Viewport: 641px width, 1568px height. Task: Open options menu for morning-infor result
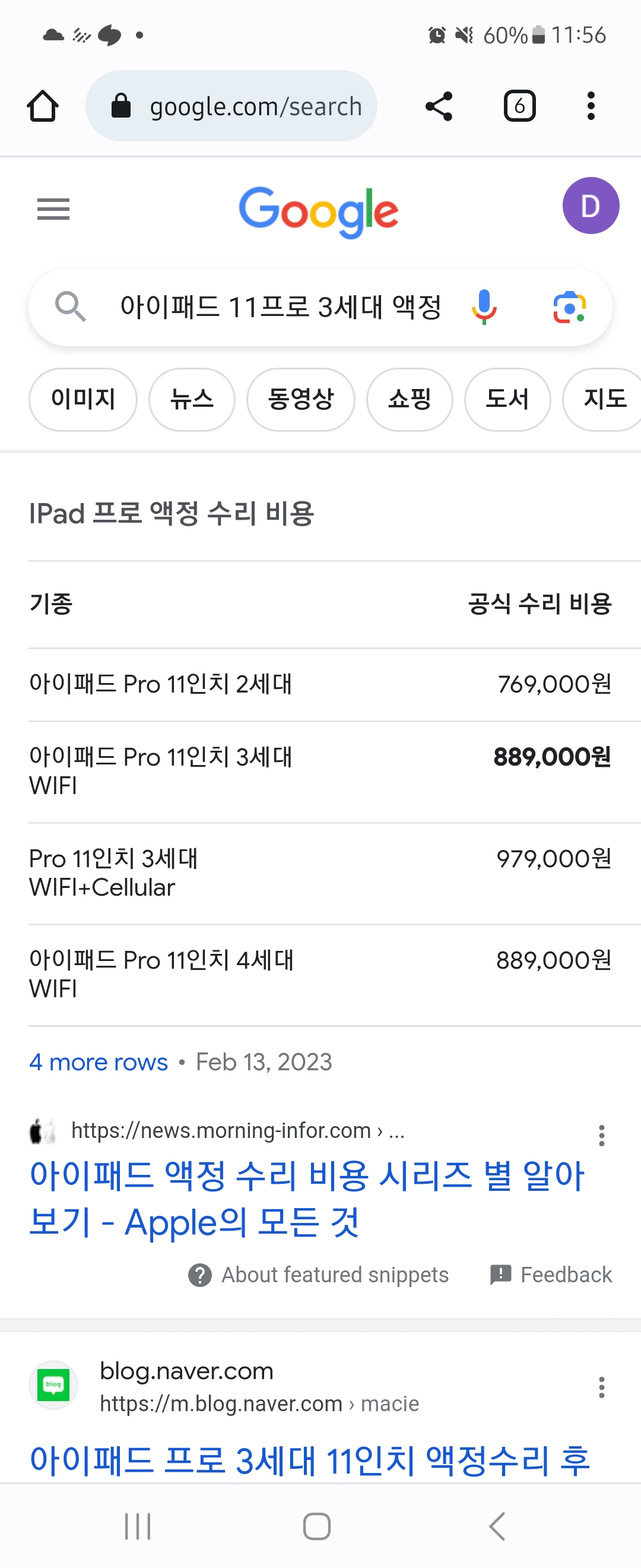[x=601, y=1136]
